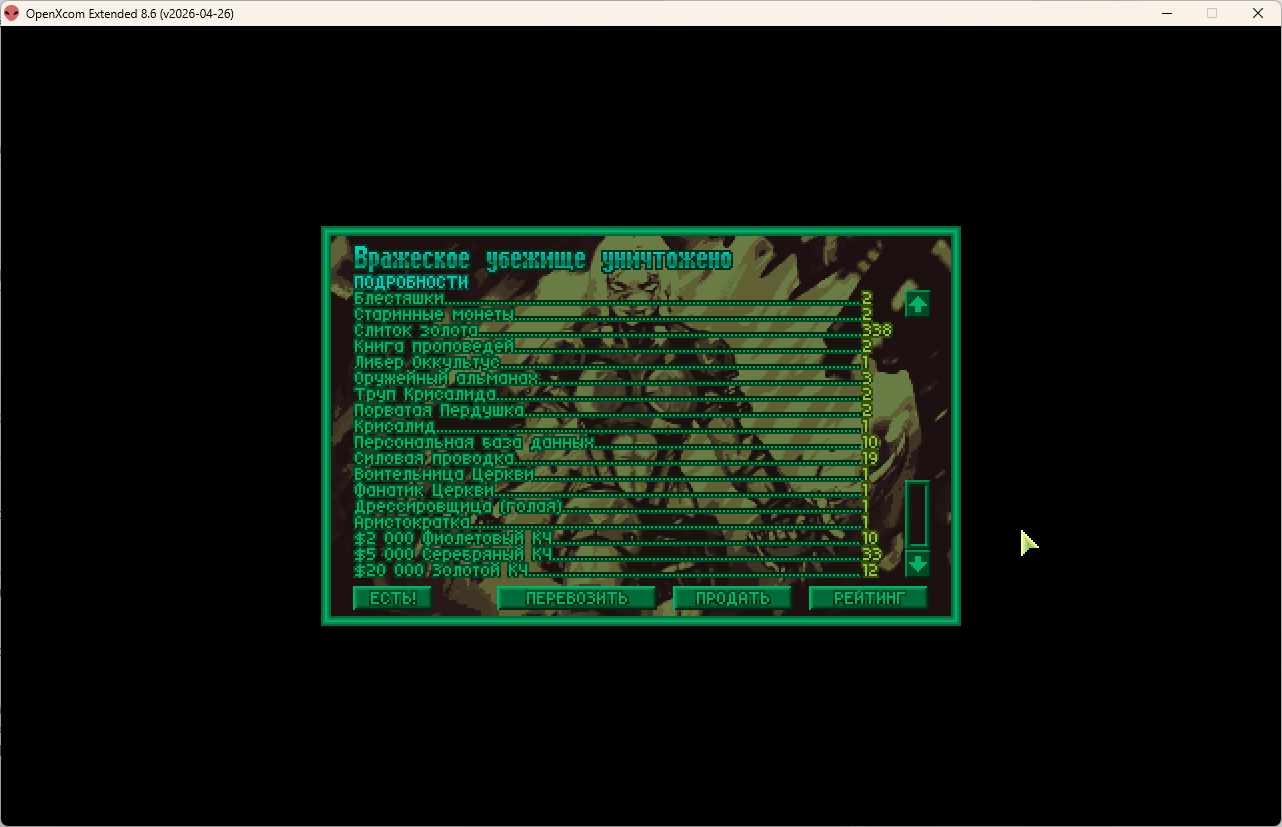Click the scroll down arrow of the loot list

click(x=917, y=564)
